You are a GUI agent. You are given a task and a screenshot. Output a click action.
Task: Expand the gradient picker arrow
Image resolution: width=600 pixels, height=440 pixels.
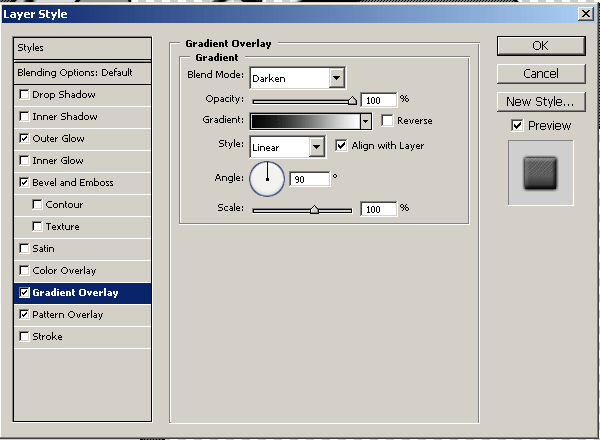(x=365, y=121)
